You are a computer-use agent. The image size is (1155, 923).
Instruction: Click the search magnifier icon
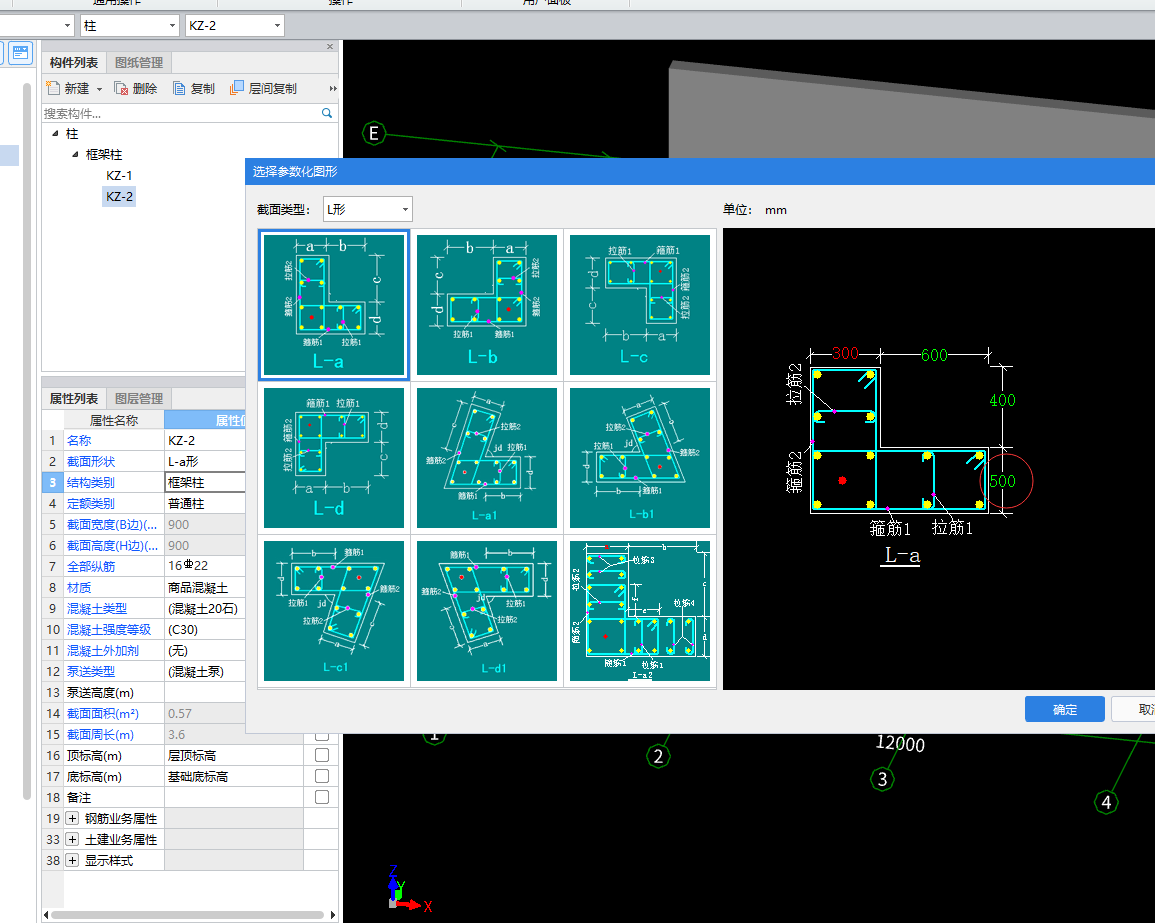pos(327,113)
